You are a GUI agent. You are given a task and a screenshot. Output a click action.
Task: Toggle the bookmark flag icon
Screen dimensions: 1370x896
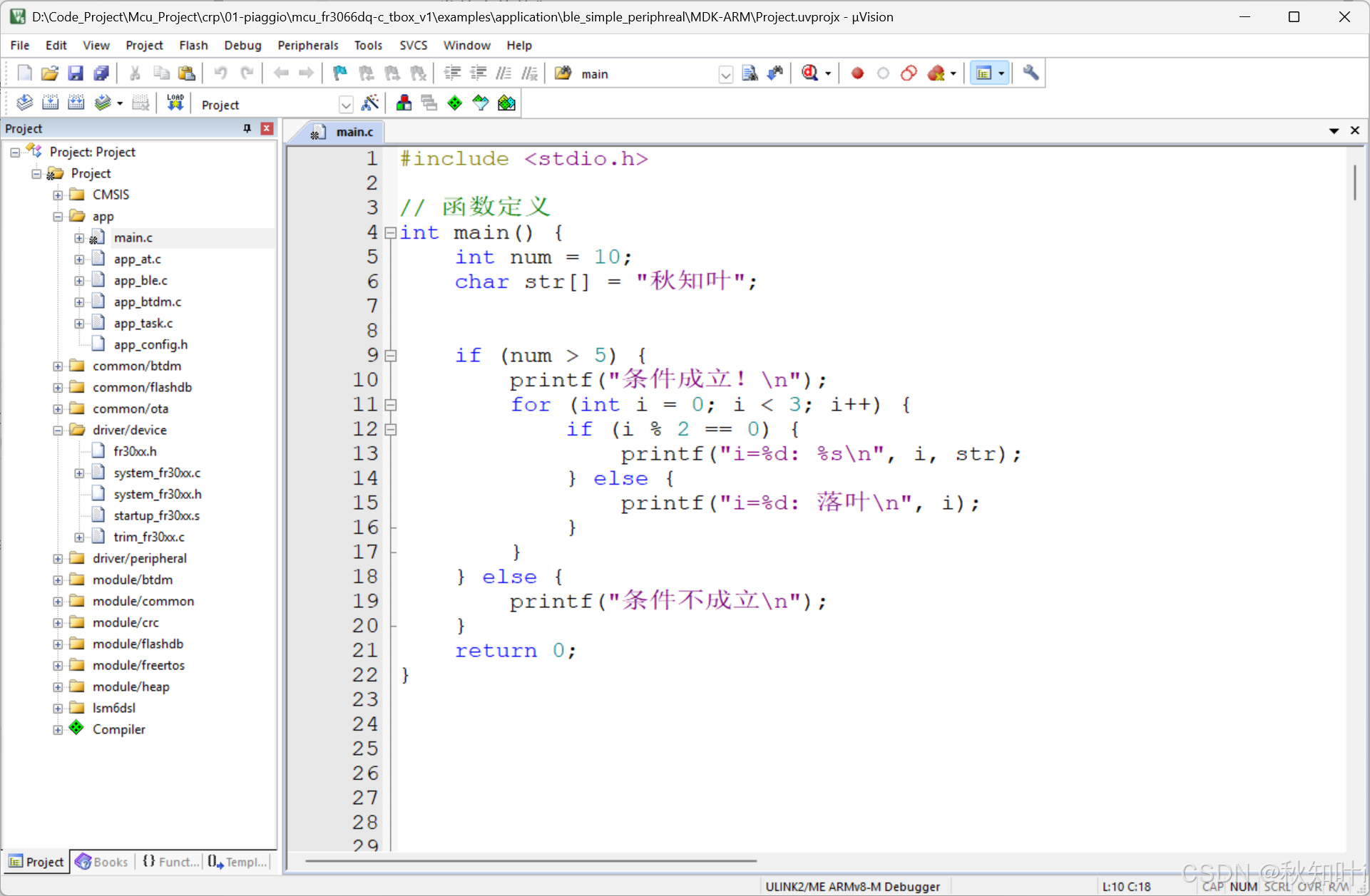[339, 73]
